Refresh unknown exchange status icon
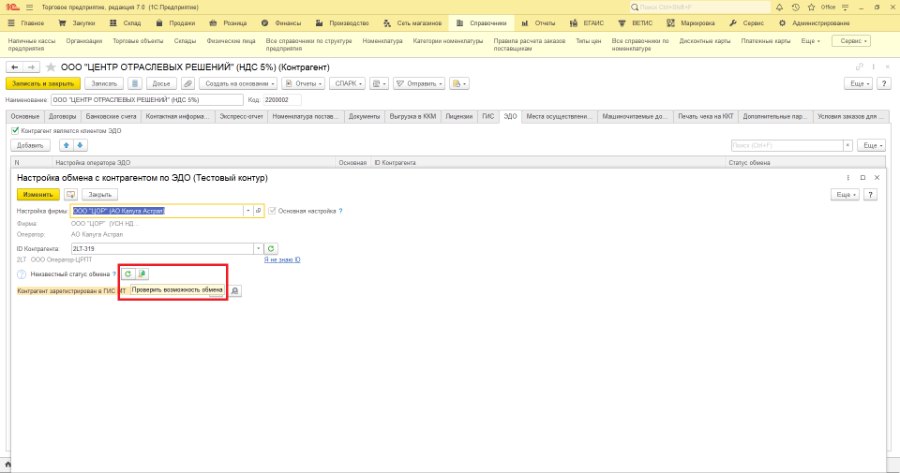 [x=128, y=274]
